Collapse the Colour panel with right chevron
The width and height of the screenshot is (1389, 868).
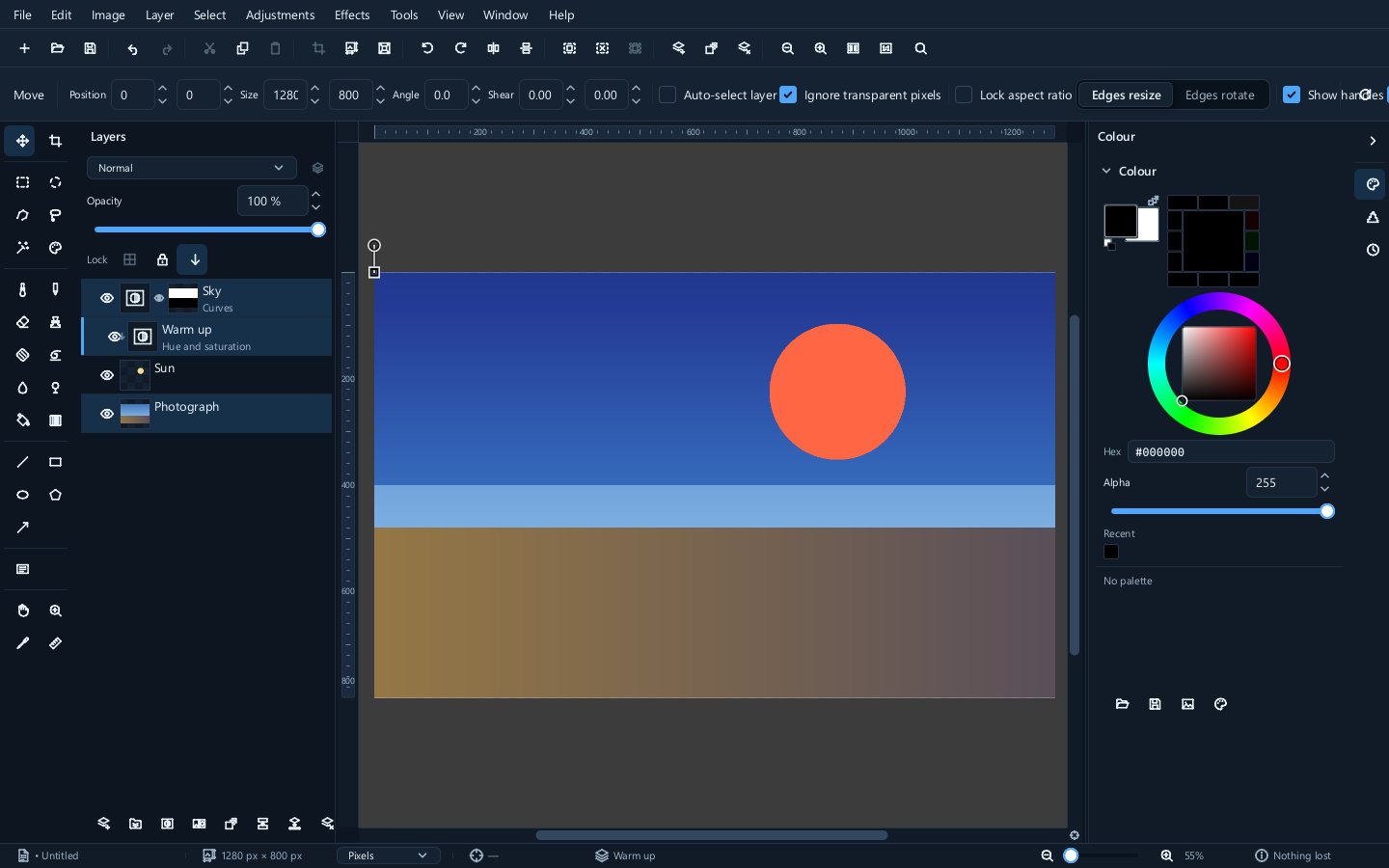[1373, 141]
